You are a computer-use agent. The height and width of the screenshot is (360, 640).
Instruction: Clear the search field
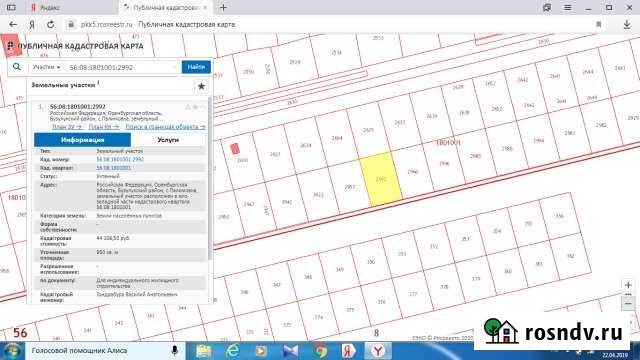[174, 67]
